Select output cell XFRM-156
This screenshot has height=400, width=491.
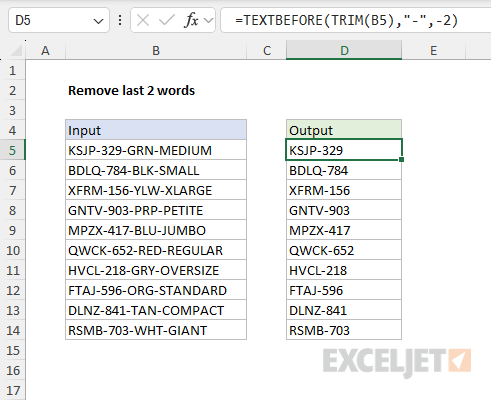coord(344,190)
